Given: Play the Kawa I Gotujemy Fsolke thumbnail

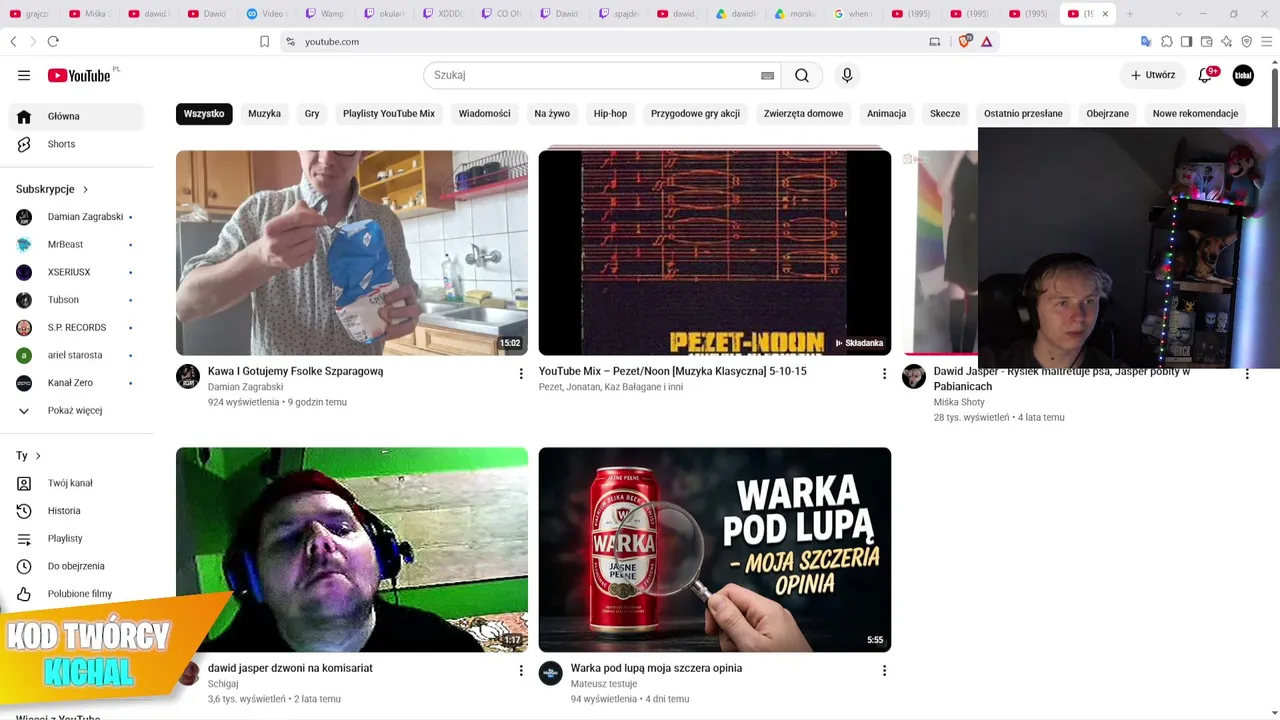Looking at the screenshot, I should [x=352, y=253].
